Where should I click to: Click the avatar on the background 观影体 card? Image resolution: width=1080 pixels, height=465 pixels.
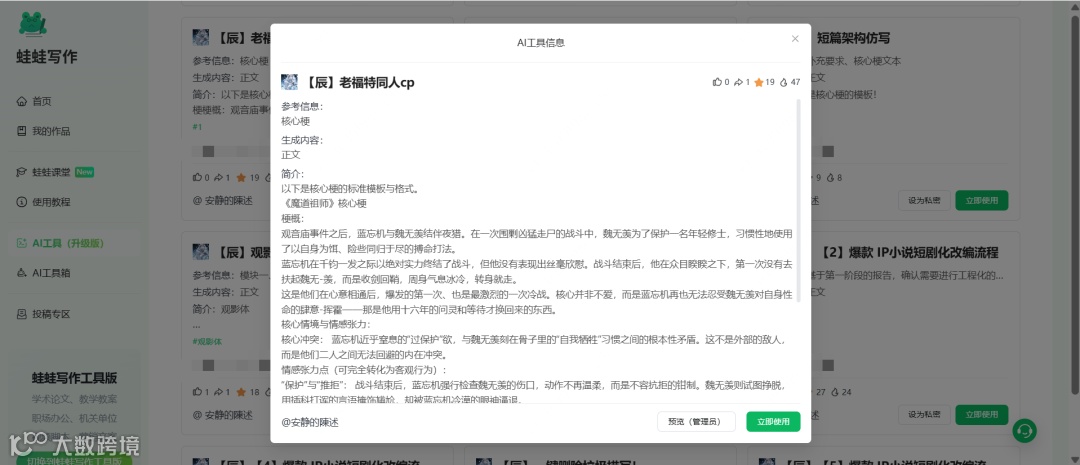click(x=200, y=251)
